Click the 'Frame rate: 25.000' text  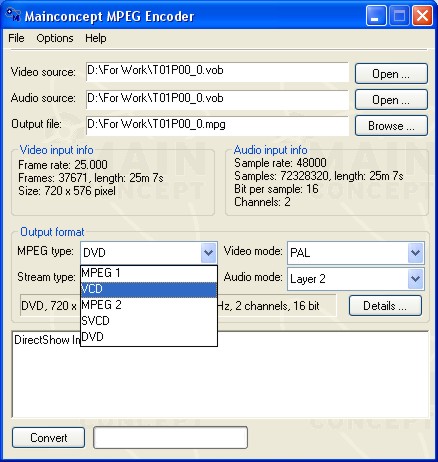click(x=63, y=165)
